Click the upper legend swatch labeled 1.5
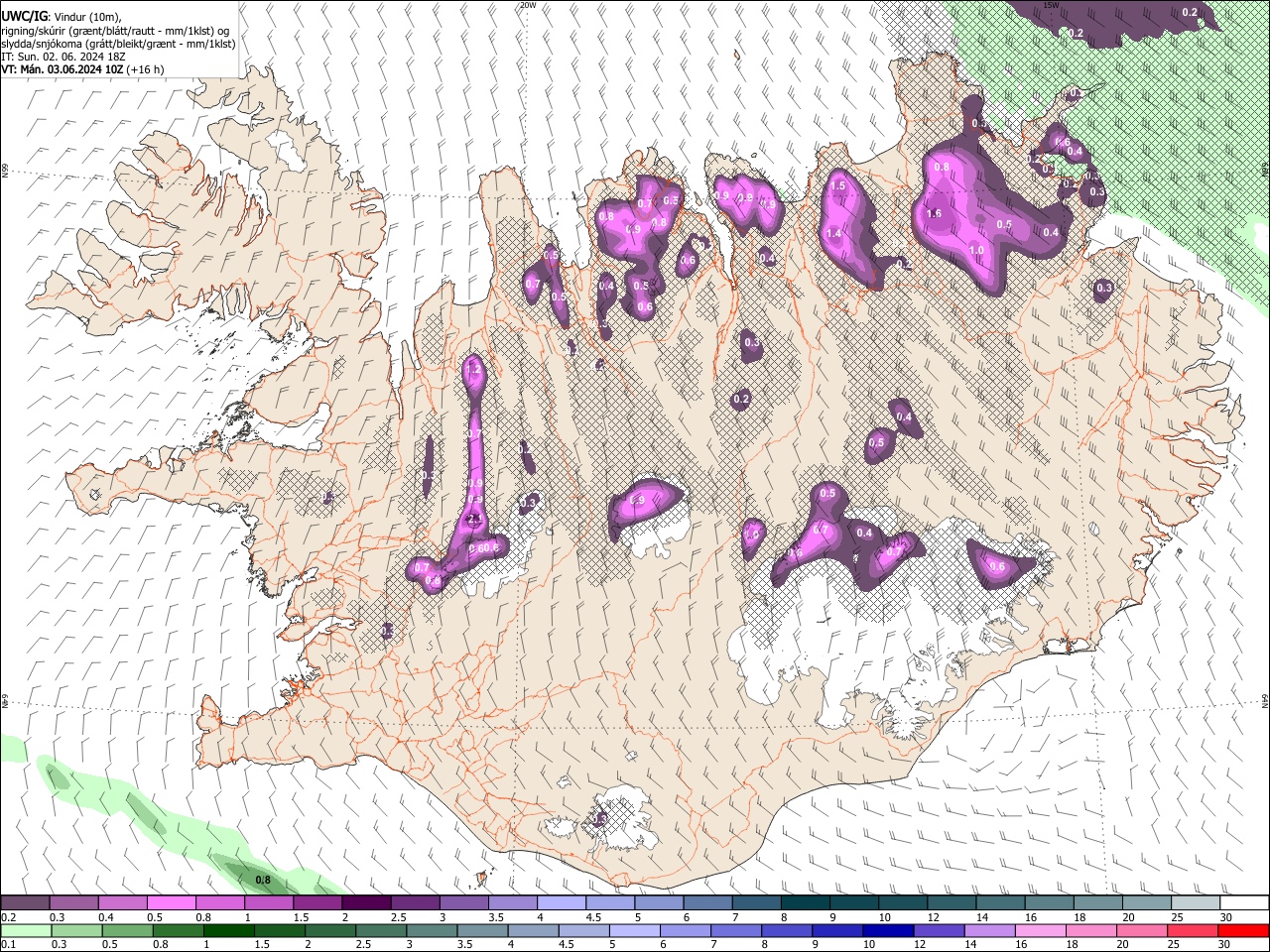Image resolution: width=1270 pixels, height=952 pixels. [x=317, y=903]
